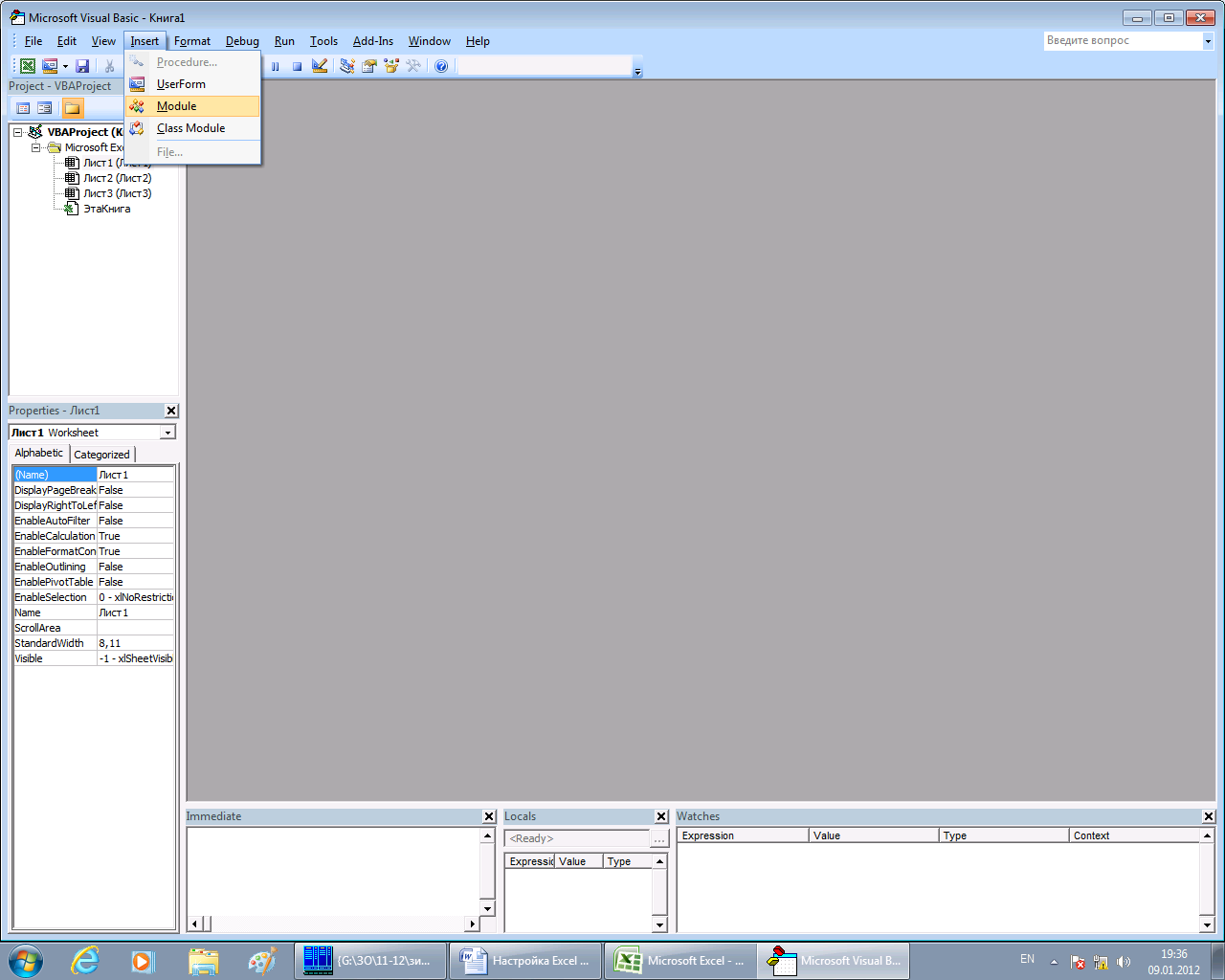Click the UserForm icon in Insert menu
This screenshot has height=980, width=1225.
coord(137,84)
